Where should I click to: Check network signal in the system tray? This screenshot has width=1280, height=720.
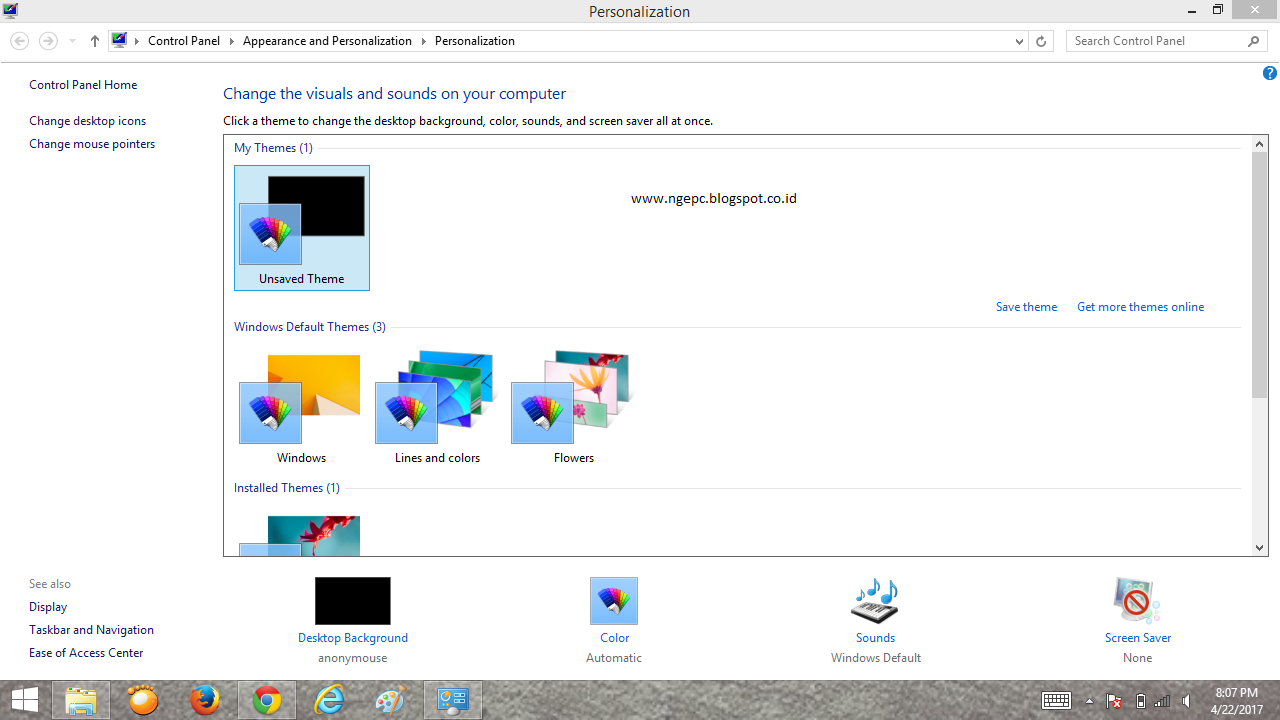coord(1161,700)
